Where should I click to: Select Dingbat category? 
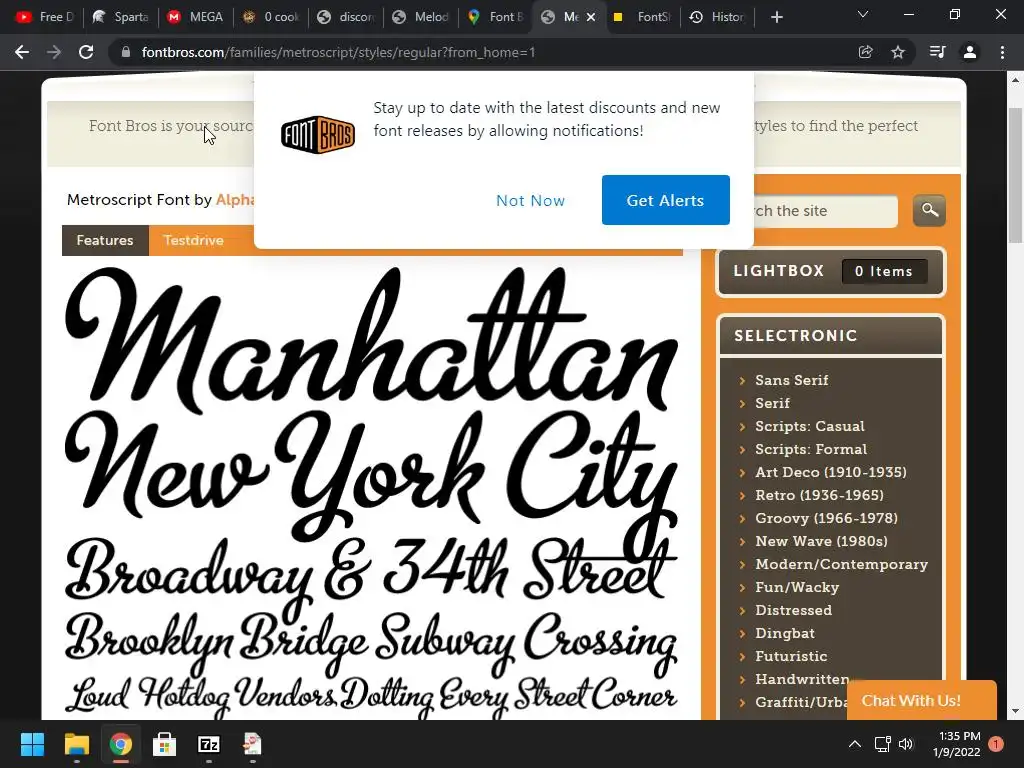tap(785, 633)
